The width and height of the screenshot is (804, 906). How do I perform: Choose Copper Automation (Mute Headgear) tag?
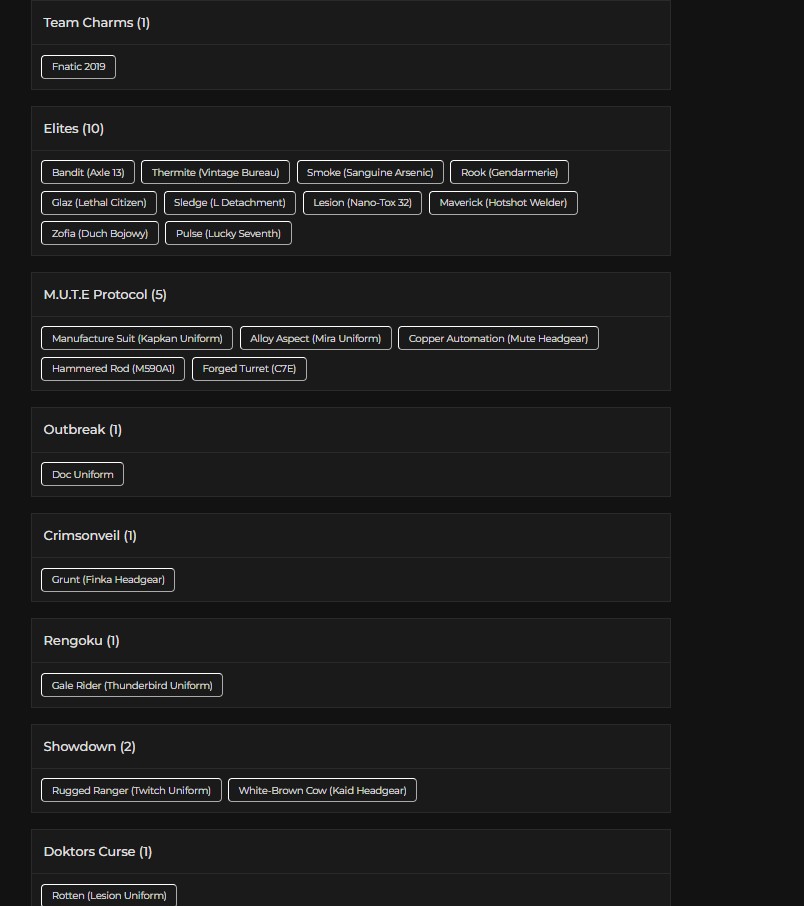pos(498,339)
